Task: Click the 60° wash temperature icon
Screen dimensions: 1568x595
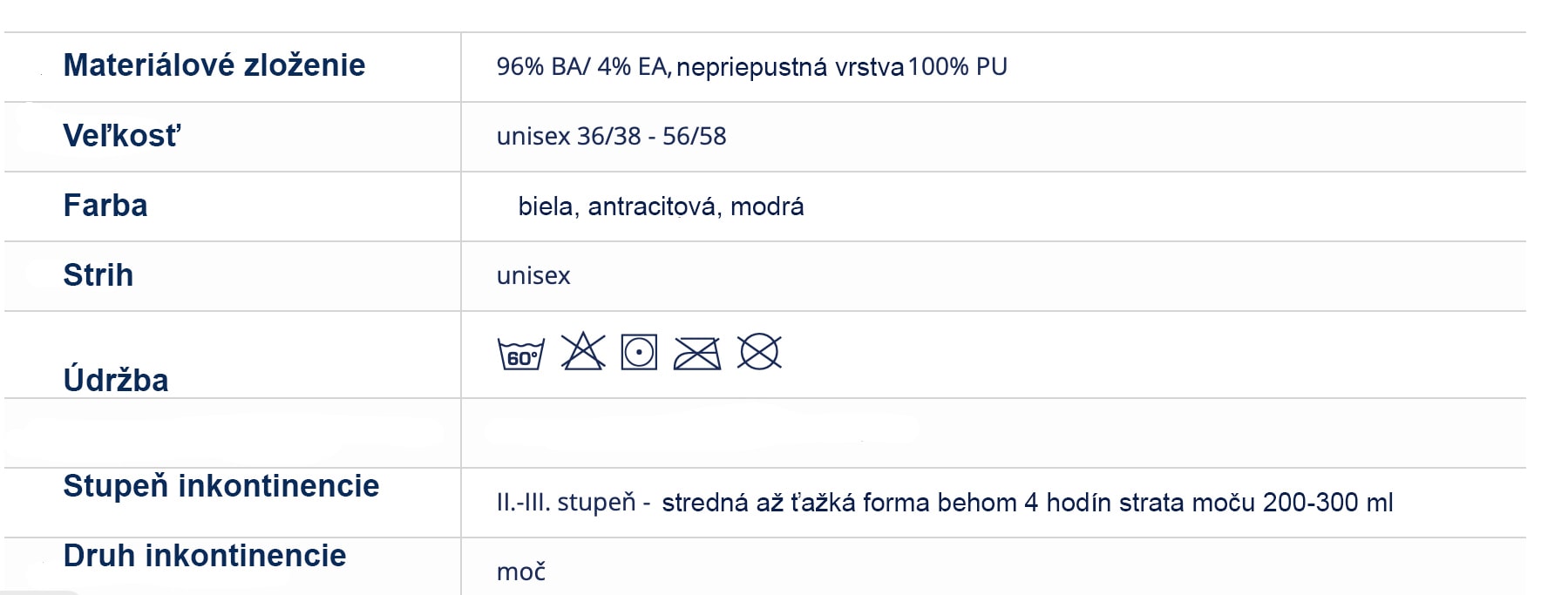Action: (521, 354)
